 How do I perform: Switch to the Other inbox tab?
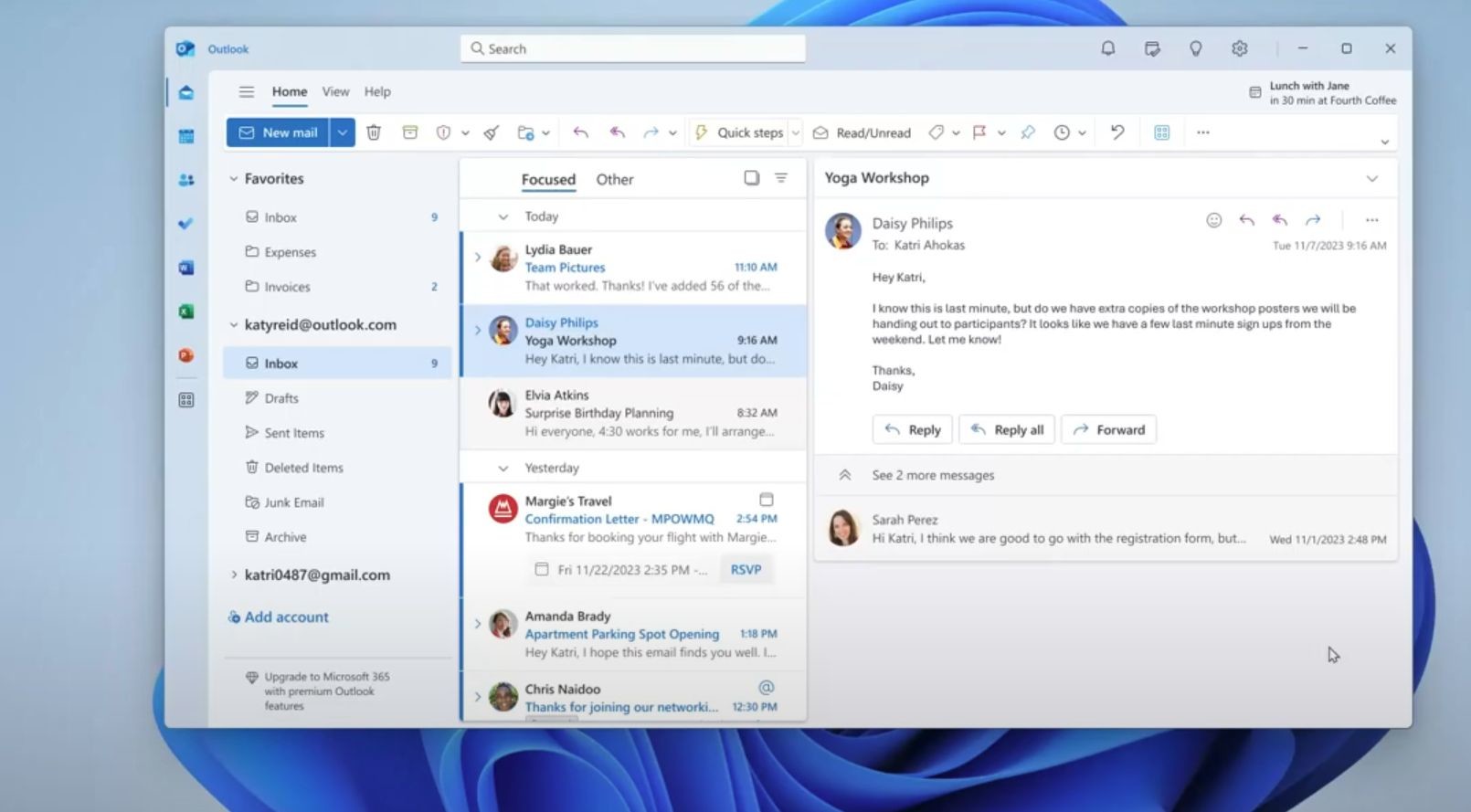coord(614,179)
